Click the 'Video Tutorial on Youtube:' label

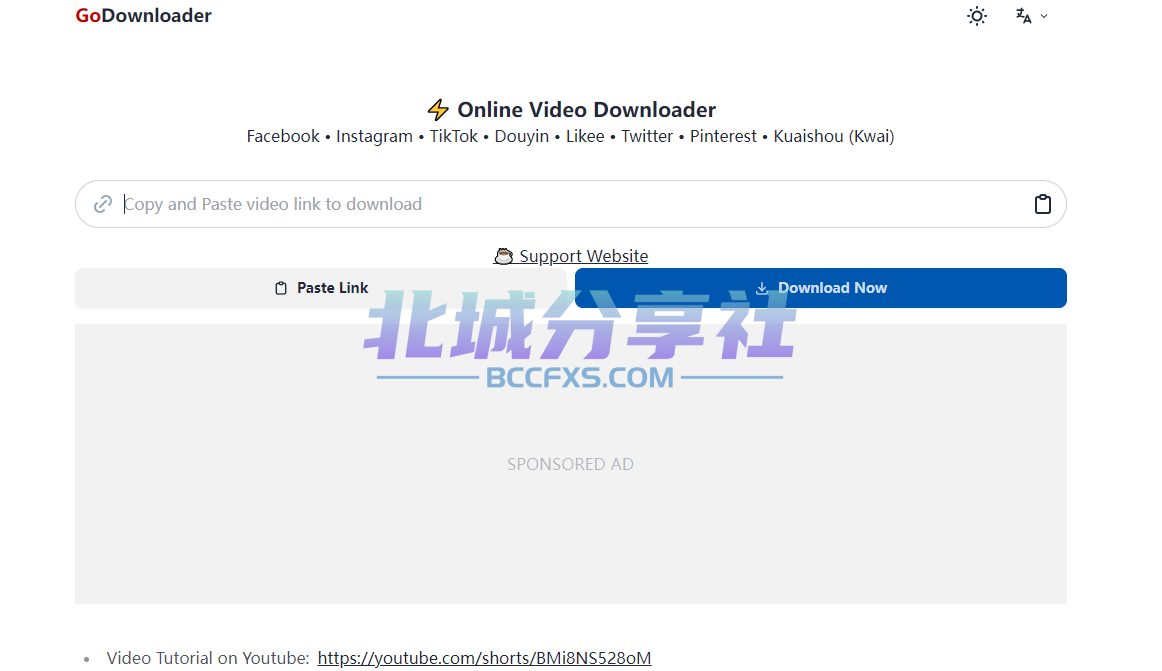click(x=208, y=658)
